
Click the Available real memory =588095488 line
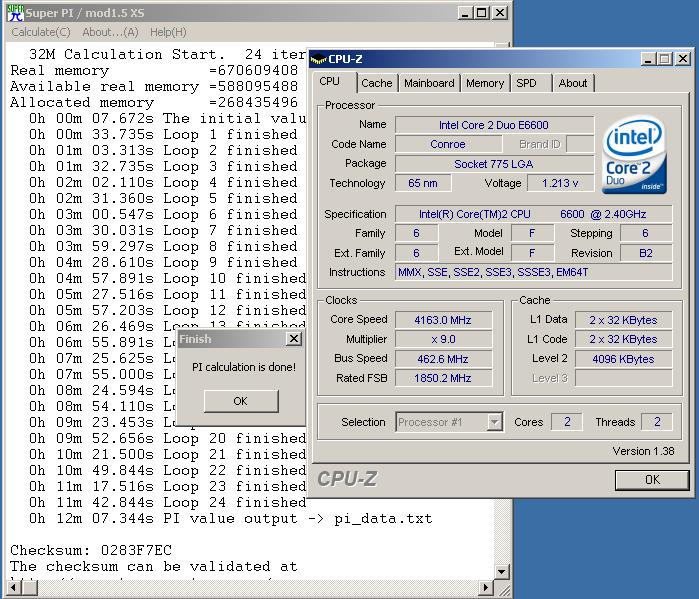[154, 86]
